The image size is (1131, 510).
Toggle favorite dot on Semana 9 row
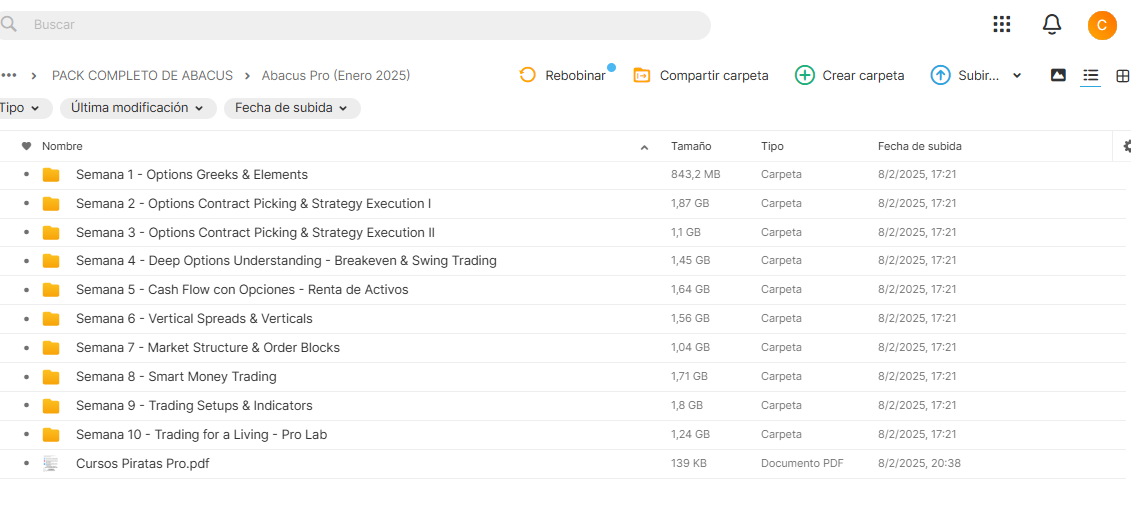(27, 405)
